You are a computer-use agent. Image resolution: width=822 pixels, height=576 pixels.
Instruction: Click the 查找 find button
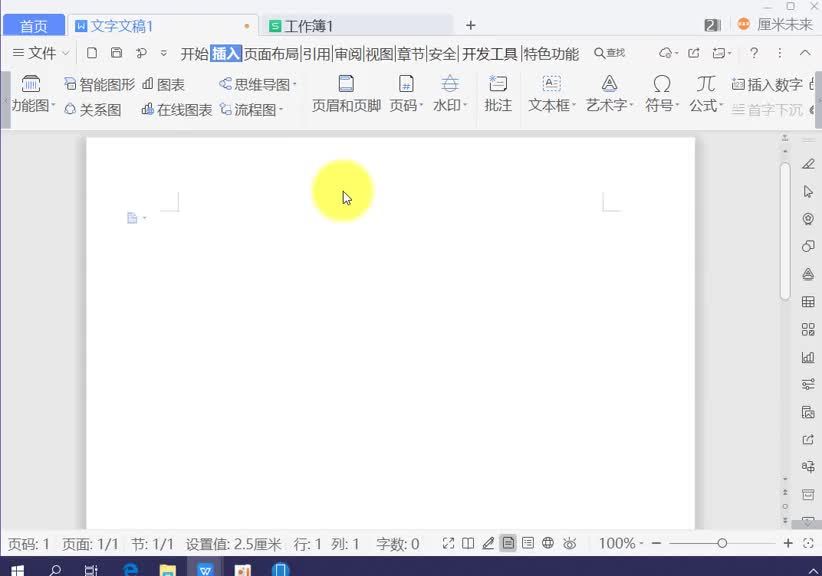click(x=611, y=53)
